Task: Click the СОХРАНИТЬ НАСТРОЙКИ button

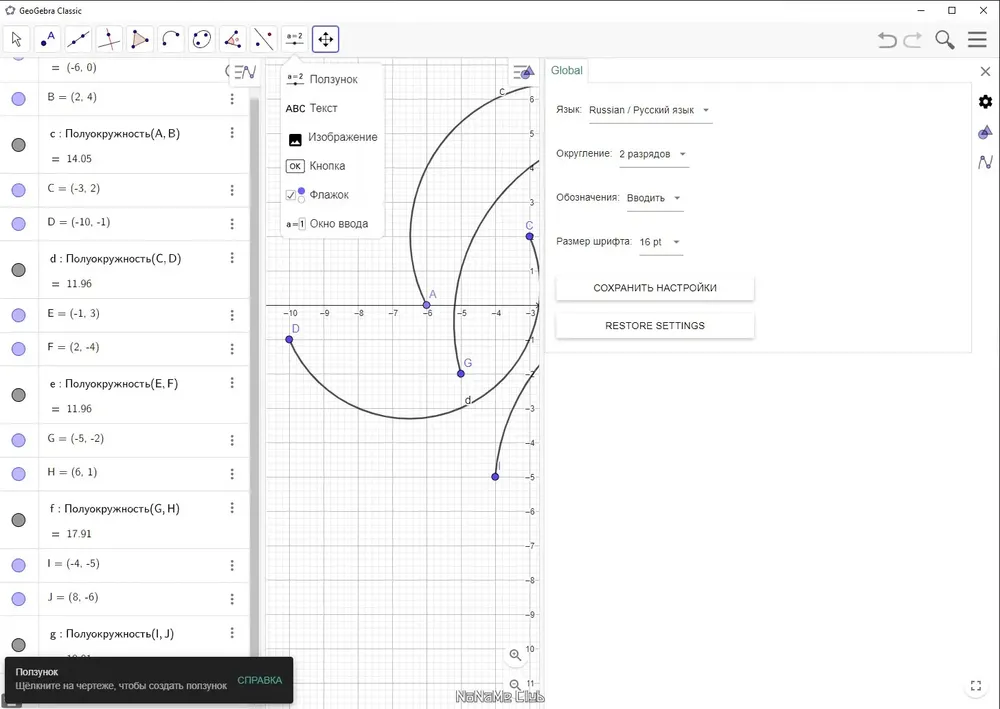Action: click(655, 288)
